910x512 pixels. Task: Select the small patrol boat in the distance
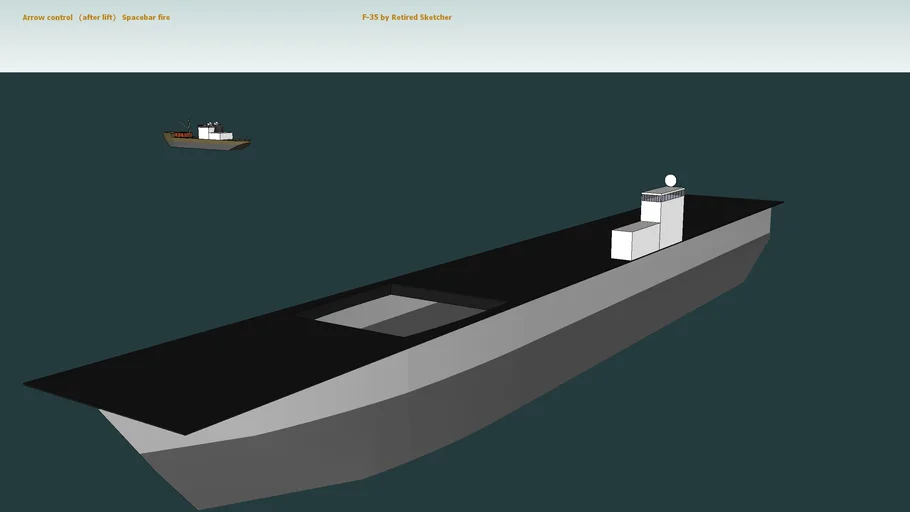[207, 138]
